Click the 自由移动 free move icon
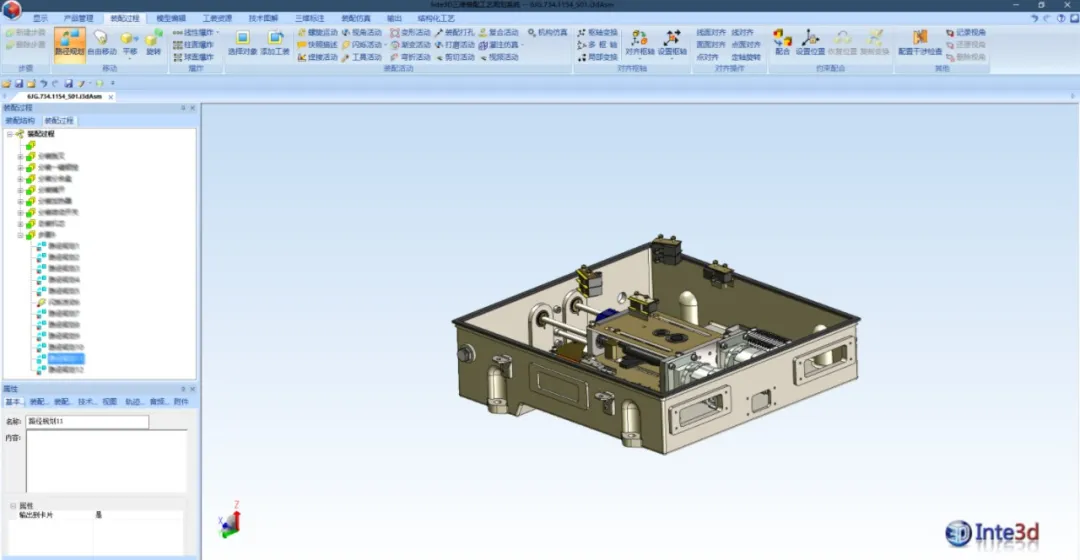1080x560 pixels. click(x=101, y=42)
